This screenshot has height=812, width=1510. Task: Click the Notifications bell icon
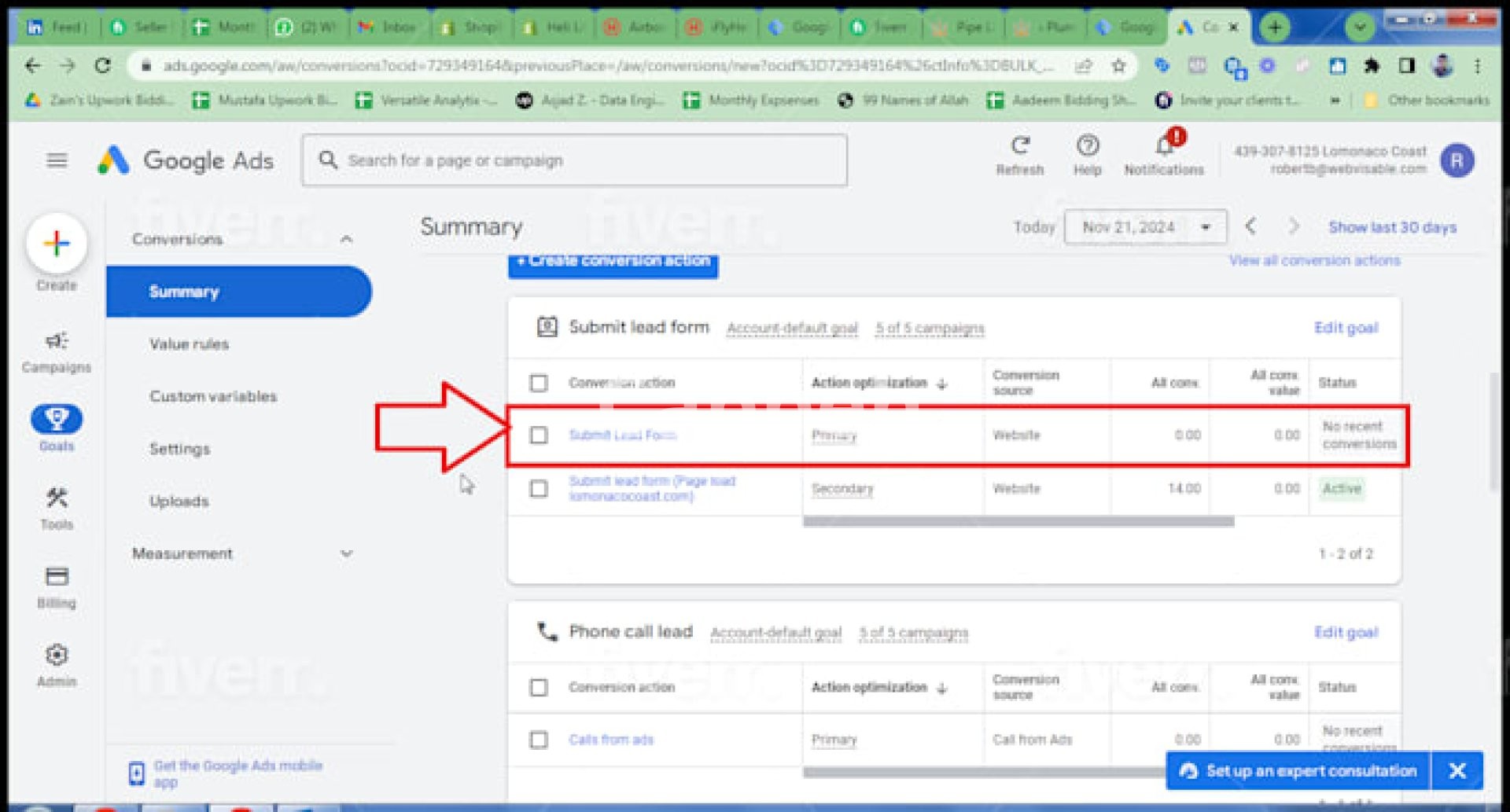(1163, 147)
